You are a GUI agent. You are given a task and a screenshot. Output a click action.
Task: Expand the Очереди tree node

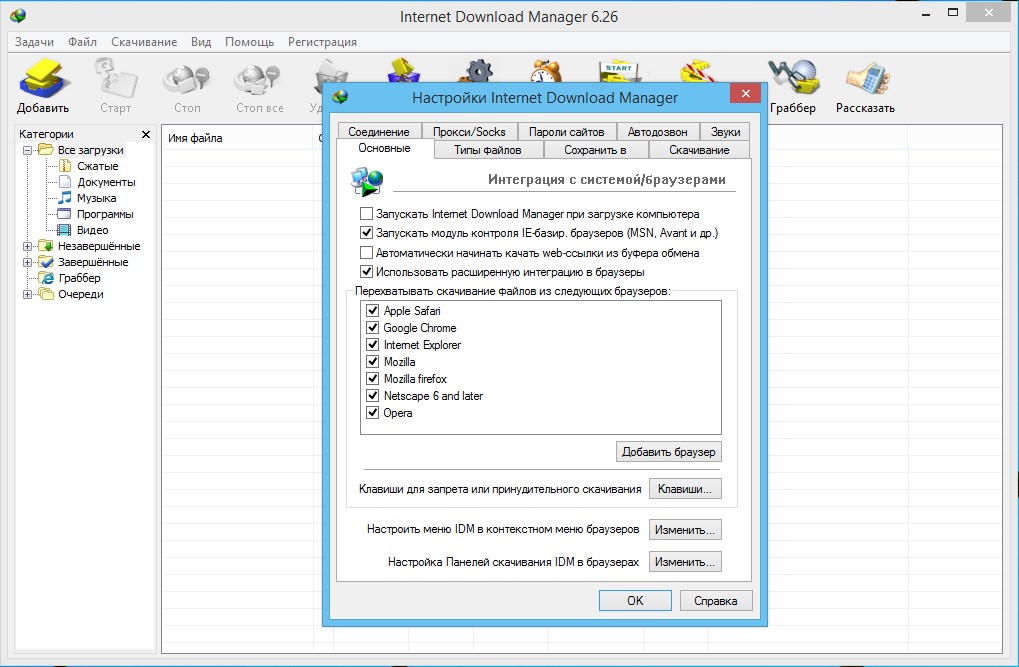[27, 294]
